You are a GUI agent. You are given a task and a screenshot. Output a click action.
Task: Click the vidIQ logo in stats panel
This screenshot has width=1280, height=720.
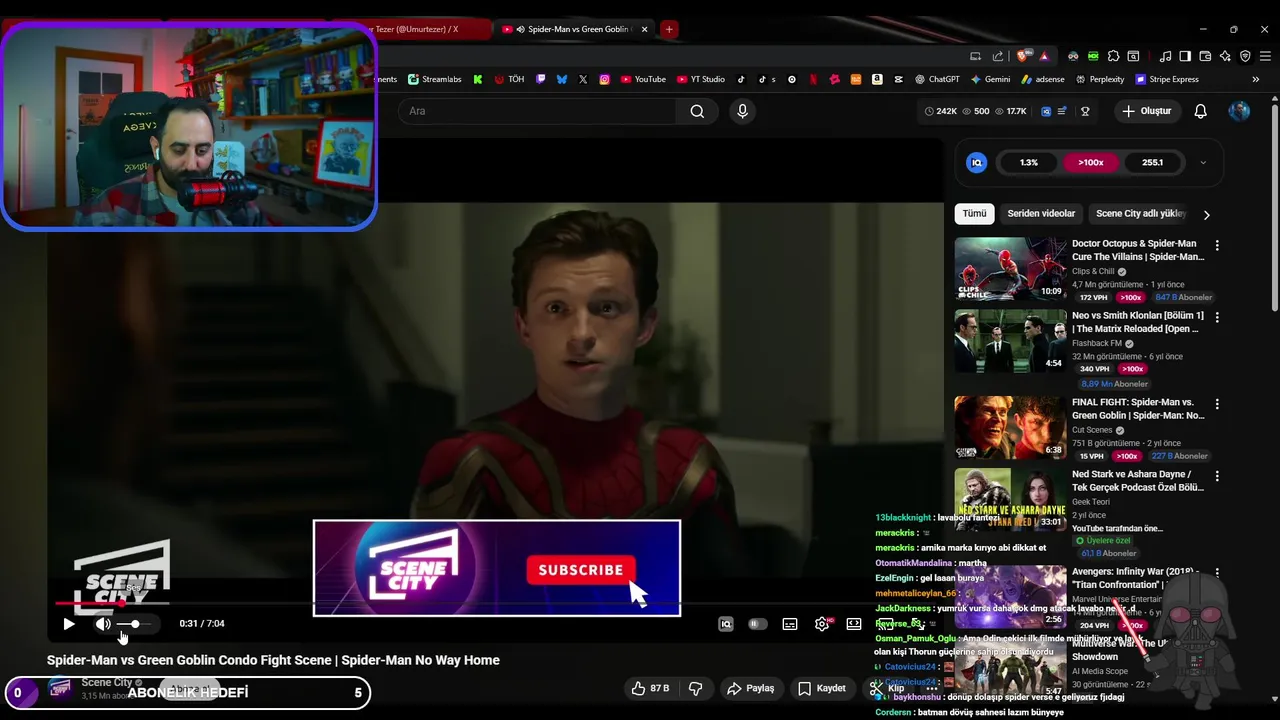(x=977, y=162)
